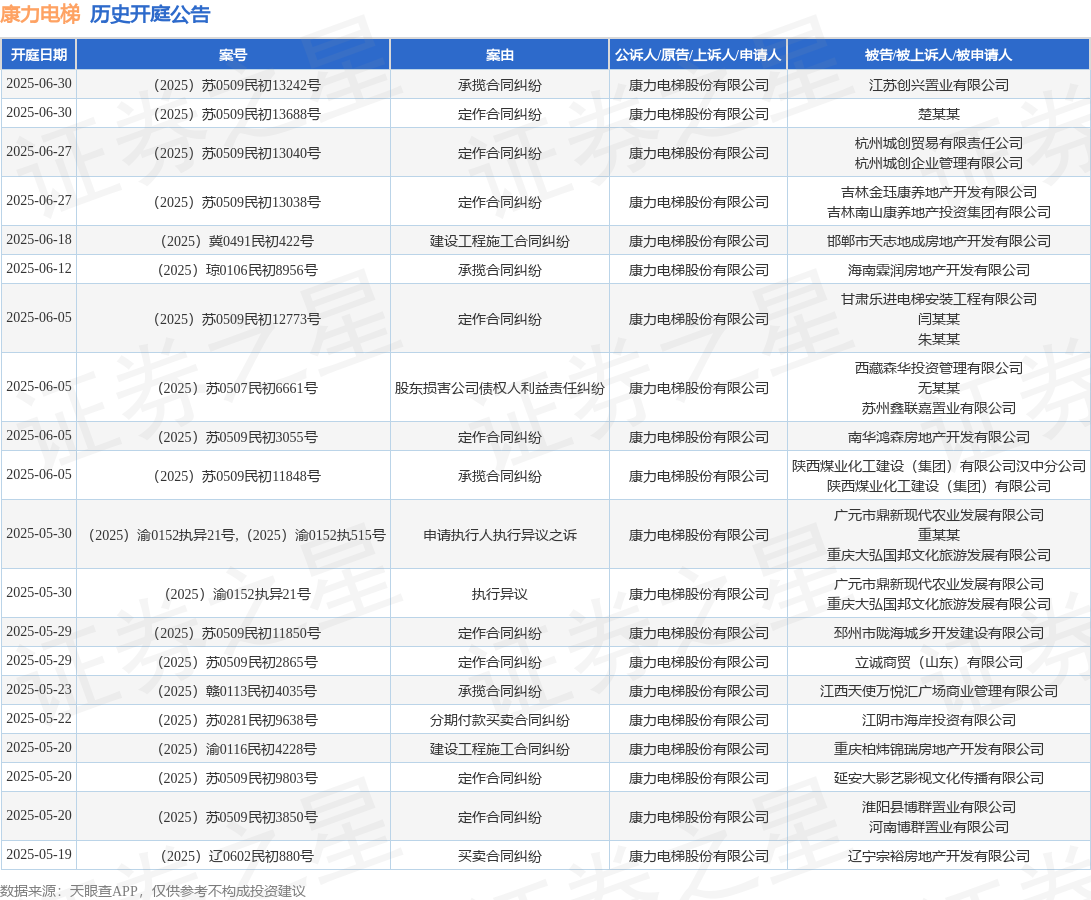Select case number (2025)琼0106民初8956号
Screen dimensions: 1091x900
237,270
